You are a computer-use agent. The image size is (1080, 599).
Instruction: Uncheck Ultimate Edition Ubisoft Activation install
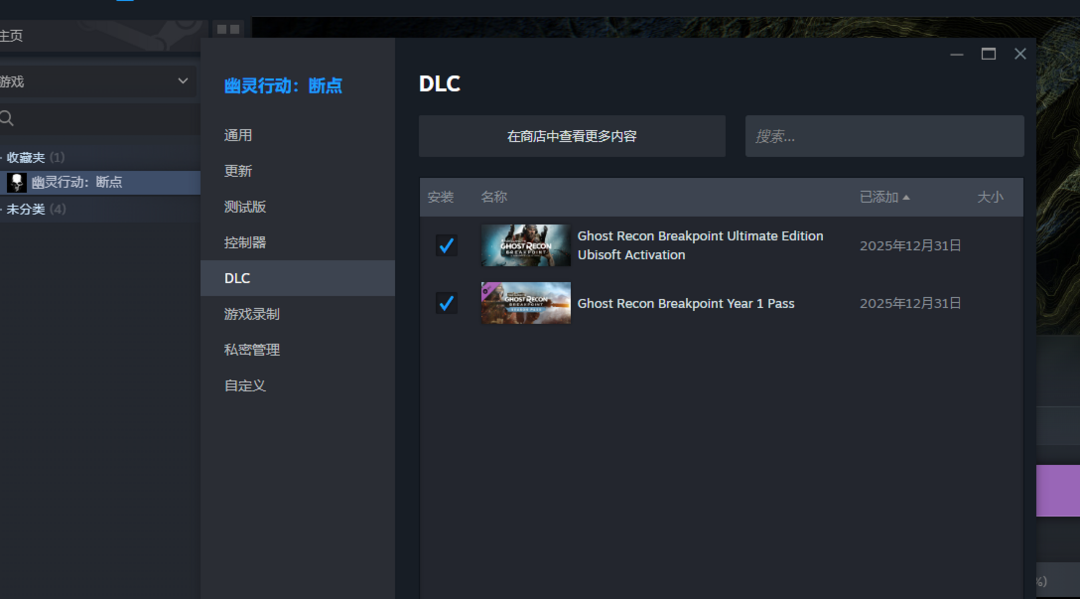pyautogui.click(x=446, y=246)
